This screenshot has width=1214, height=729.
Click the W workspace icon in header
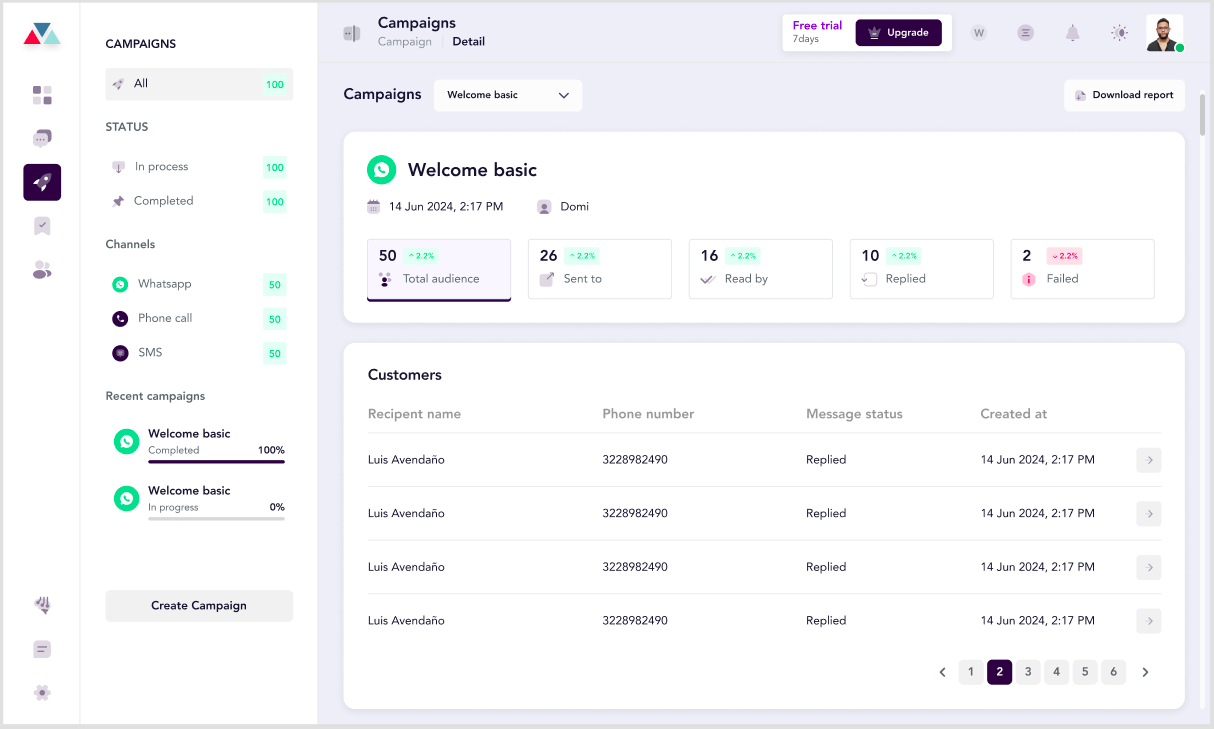point(979,33)
